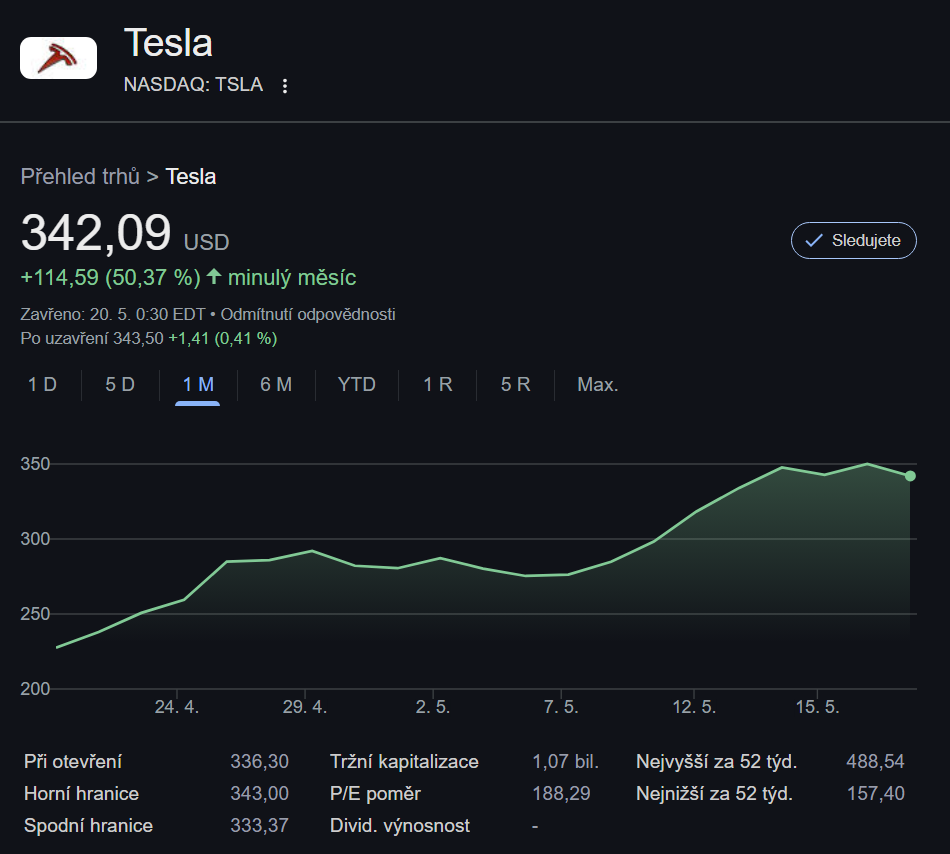This screenshot has width=950, height=854.
Task: Click the USD currency label
Action: pos(207,242)
